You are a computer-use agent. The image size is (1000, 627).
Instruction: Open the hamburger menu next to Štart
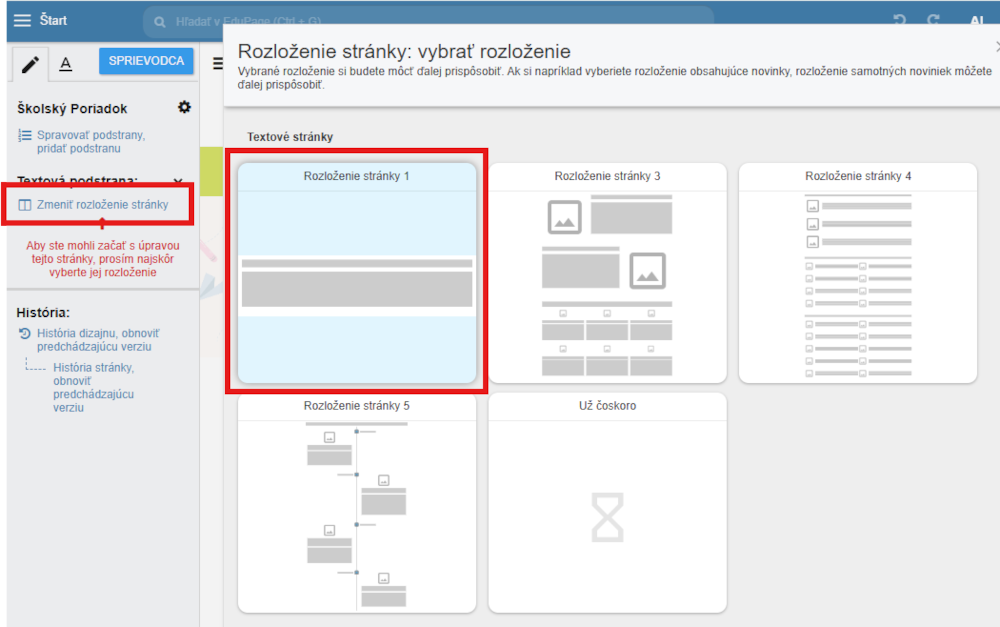click(22, 21)
